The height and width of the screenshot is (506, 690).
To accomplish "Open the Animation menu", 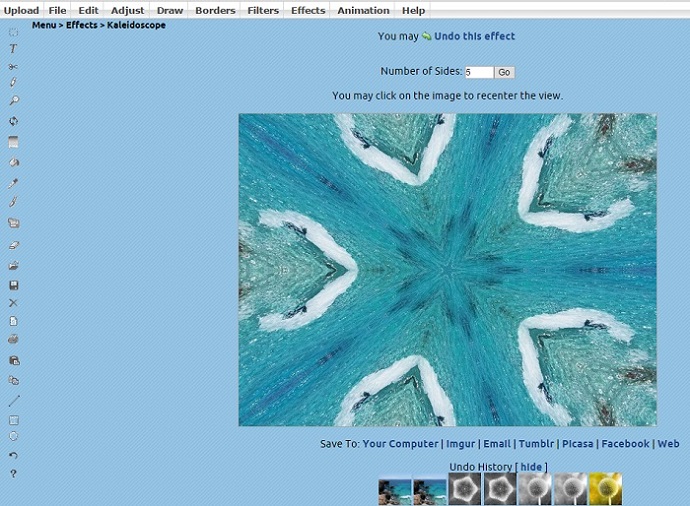I will coord(363,10).
